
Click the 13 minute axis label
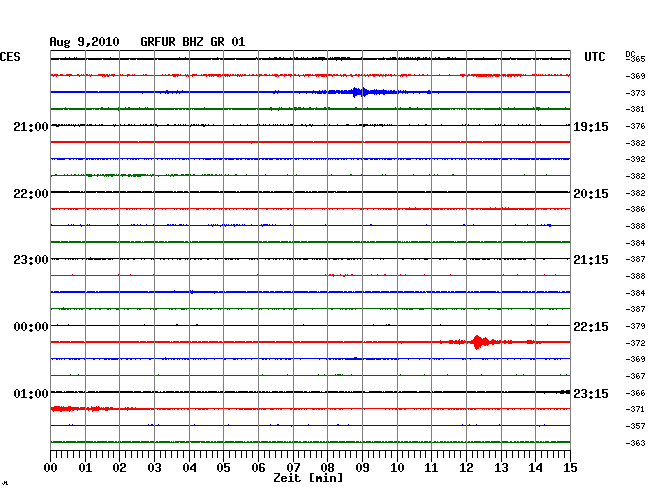(501, 467)
